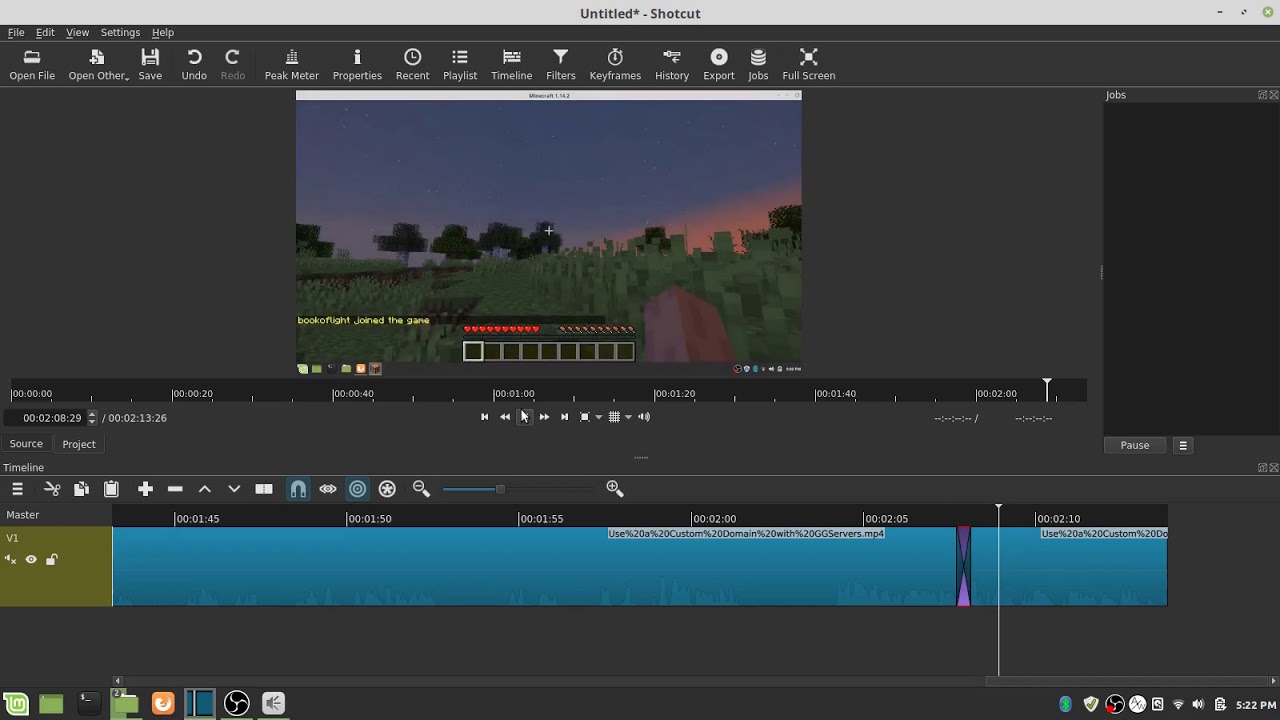Toggle timeline snapping magnet
The height and width of the screenshot is (720, 1280).
[x=298, y=489]
